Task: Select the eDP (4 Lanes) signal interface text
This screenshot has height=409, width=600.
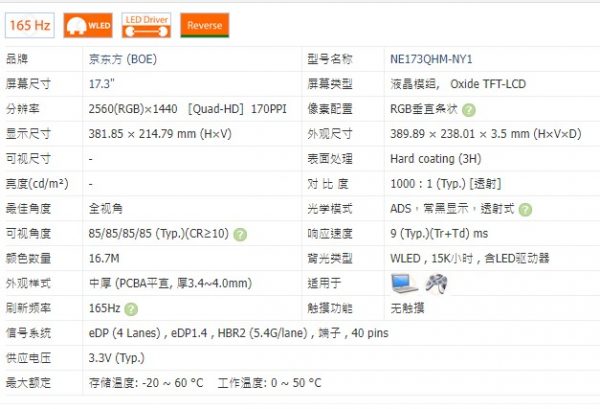Action: [x=238, y=333]
